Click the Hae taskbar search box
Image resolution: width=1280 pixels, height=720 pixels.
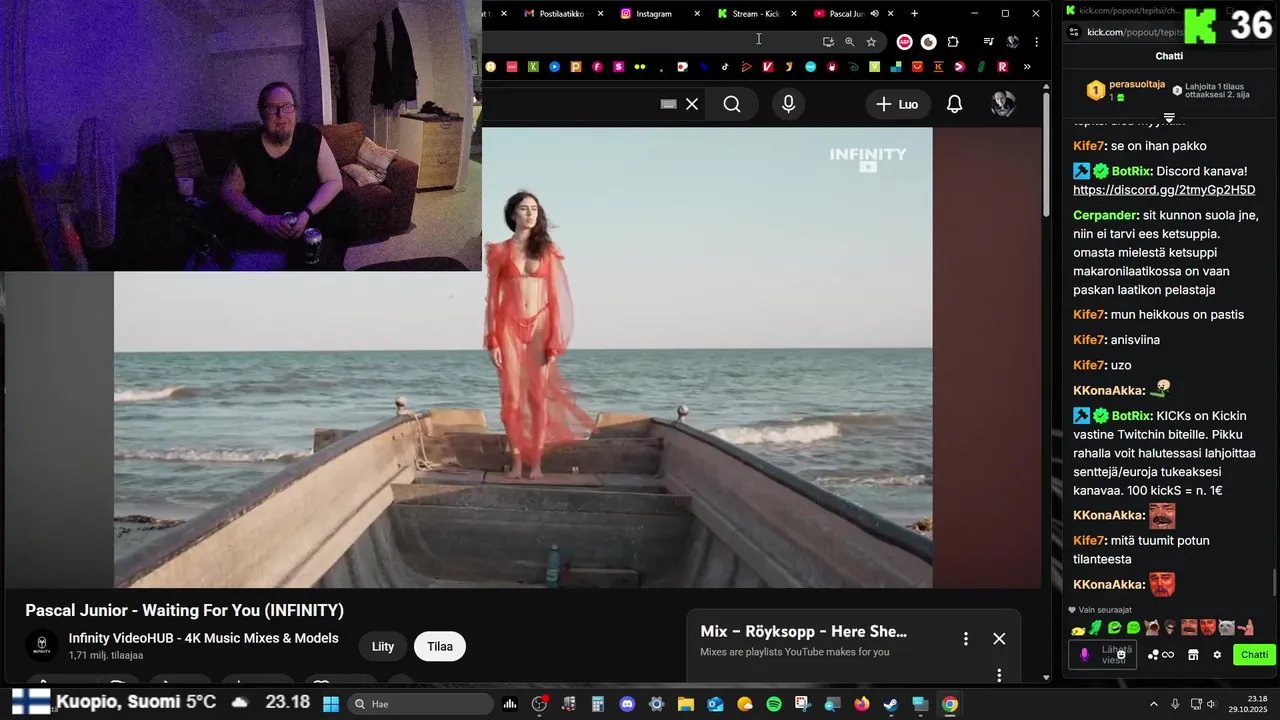421,704
